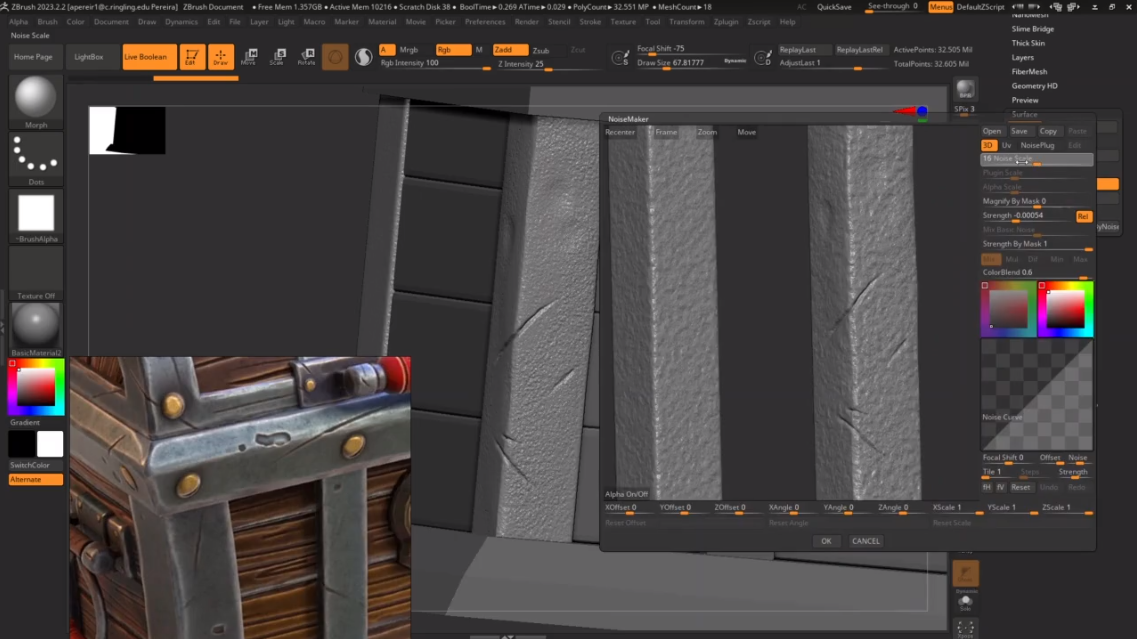
Task: Select the Move transform icon
Action: tap(249, 57)
